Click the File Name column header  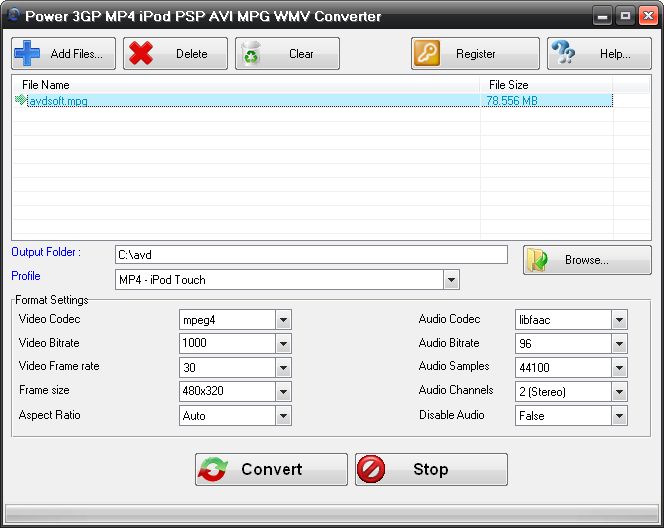246,85
